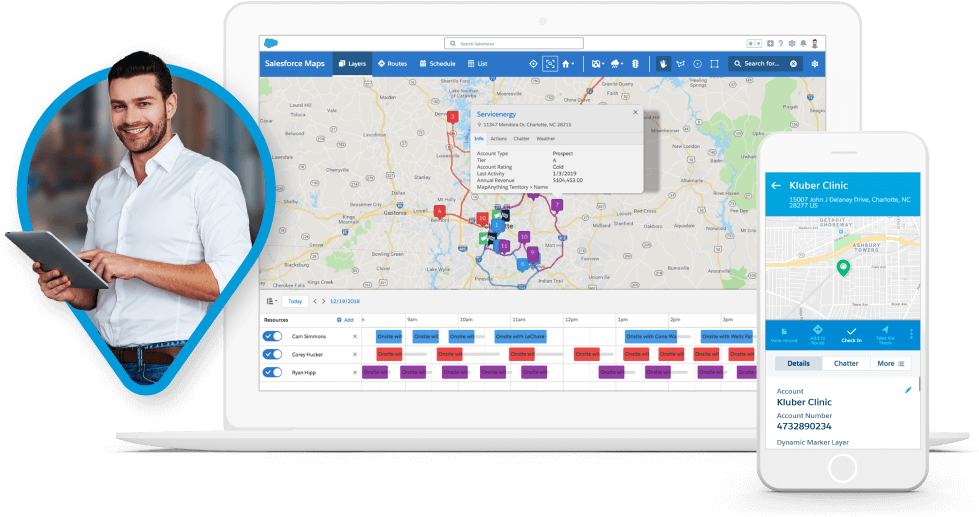Screen dimensions: 979x517
Task: Click the Salesforce cloud logo
Action: 270,43
